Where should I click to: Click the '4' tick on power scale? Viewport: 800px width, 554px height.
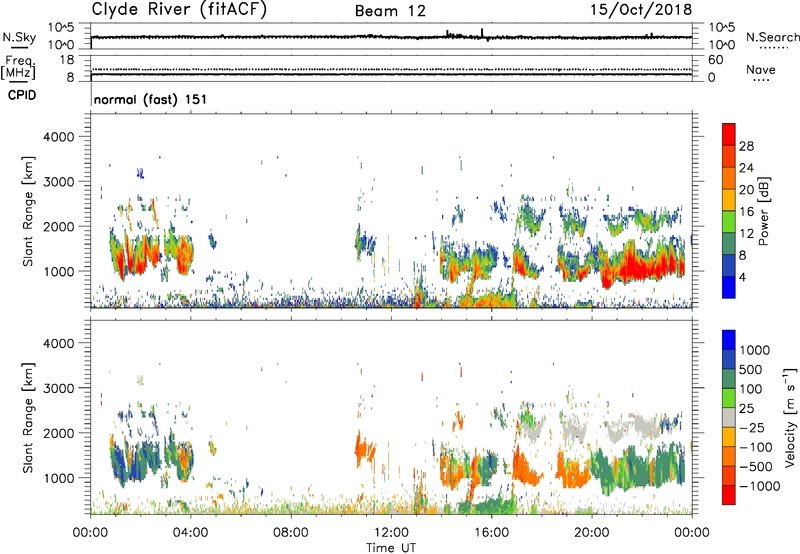(742, 277)
